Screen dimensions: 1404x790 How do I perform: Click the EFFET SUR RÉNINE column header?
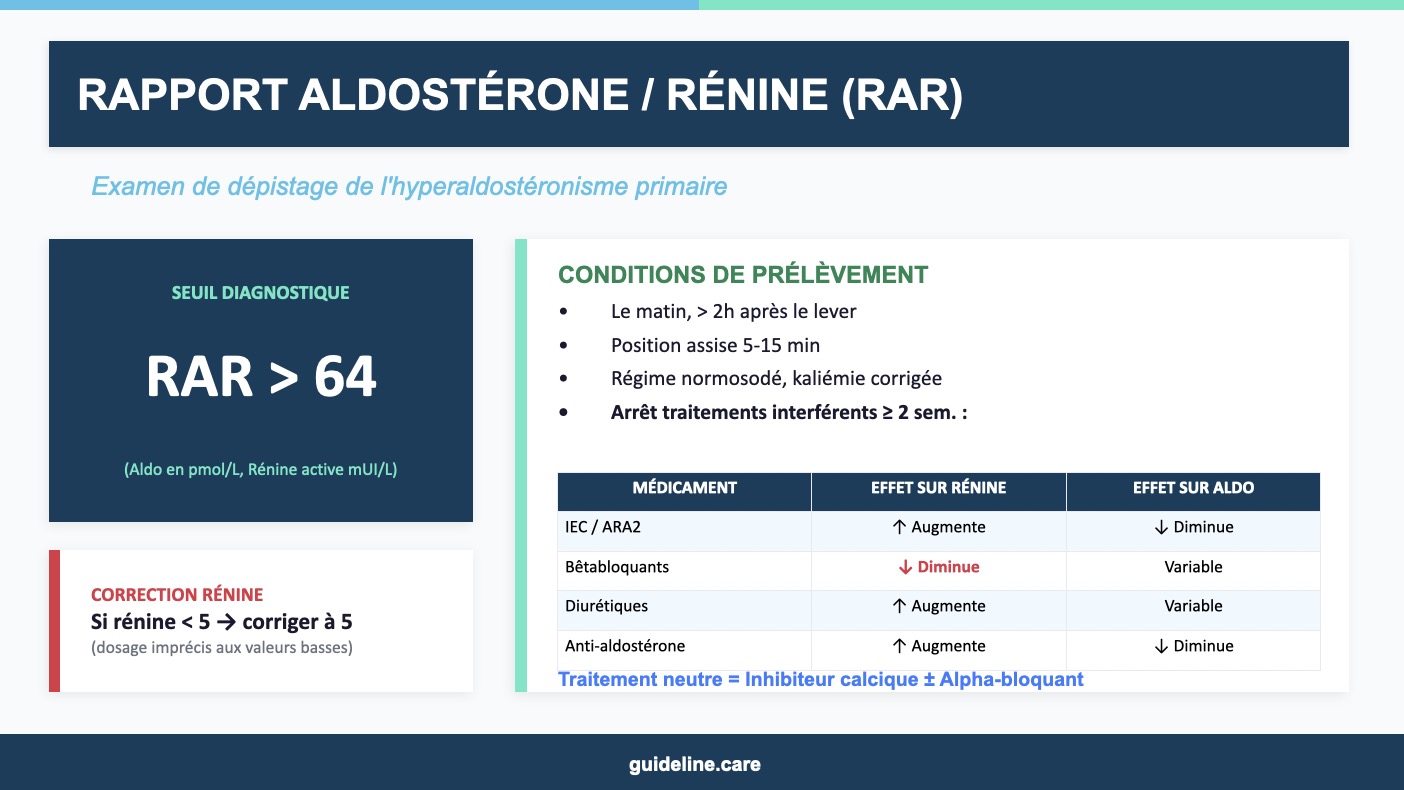[x=938, y=488]
